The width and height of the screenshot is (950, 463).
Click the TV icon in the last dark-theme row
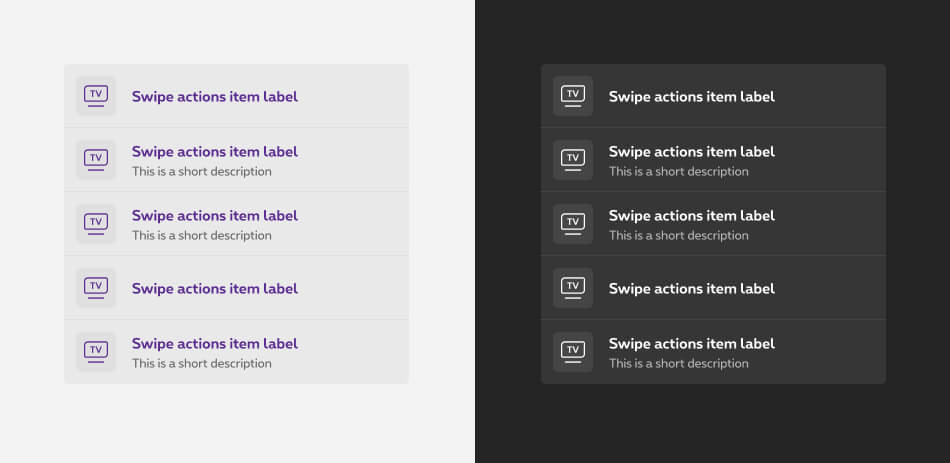(x=573, y=352)
